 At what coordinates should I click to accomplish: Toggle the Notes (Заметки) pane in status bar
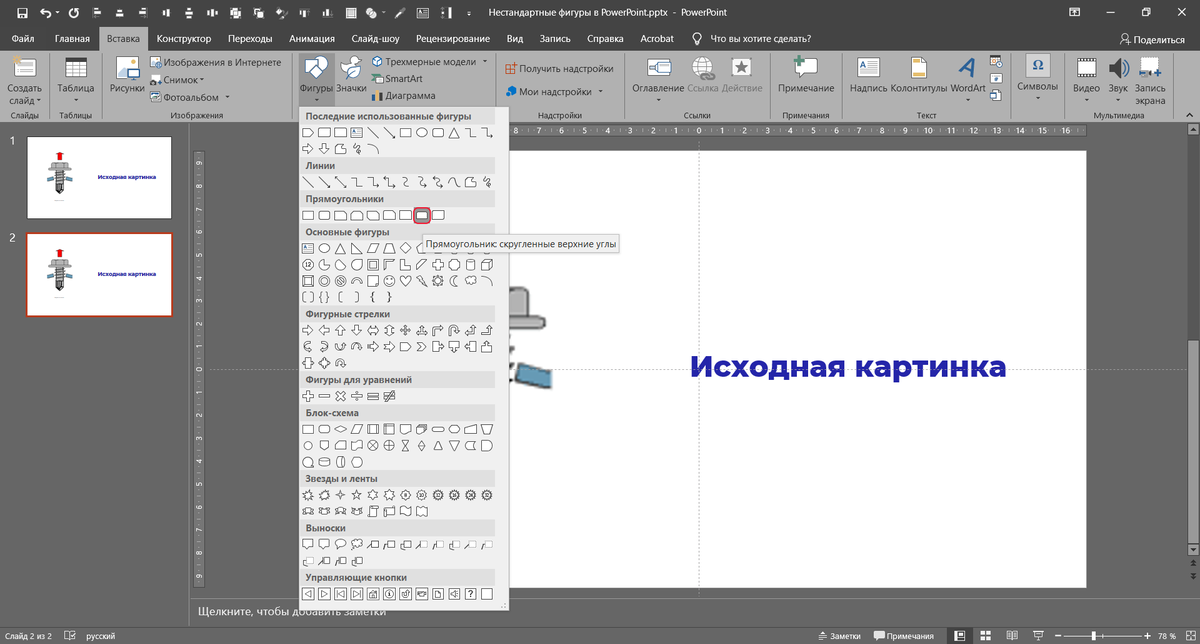(x=838, y=636)
